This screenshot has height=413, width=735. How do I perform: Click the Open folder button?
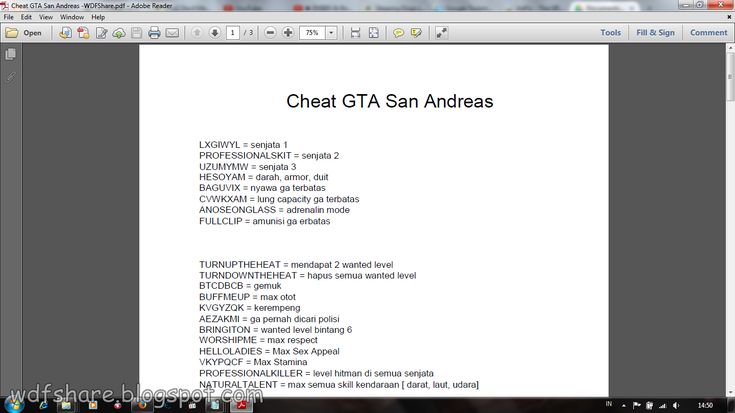pos(23,33)
